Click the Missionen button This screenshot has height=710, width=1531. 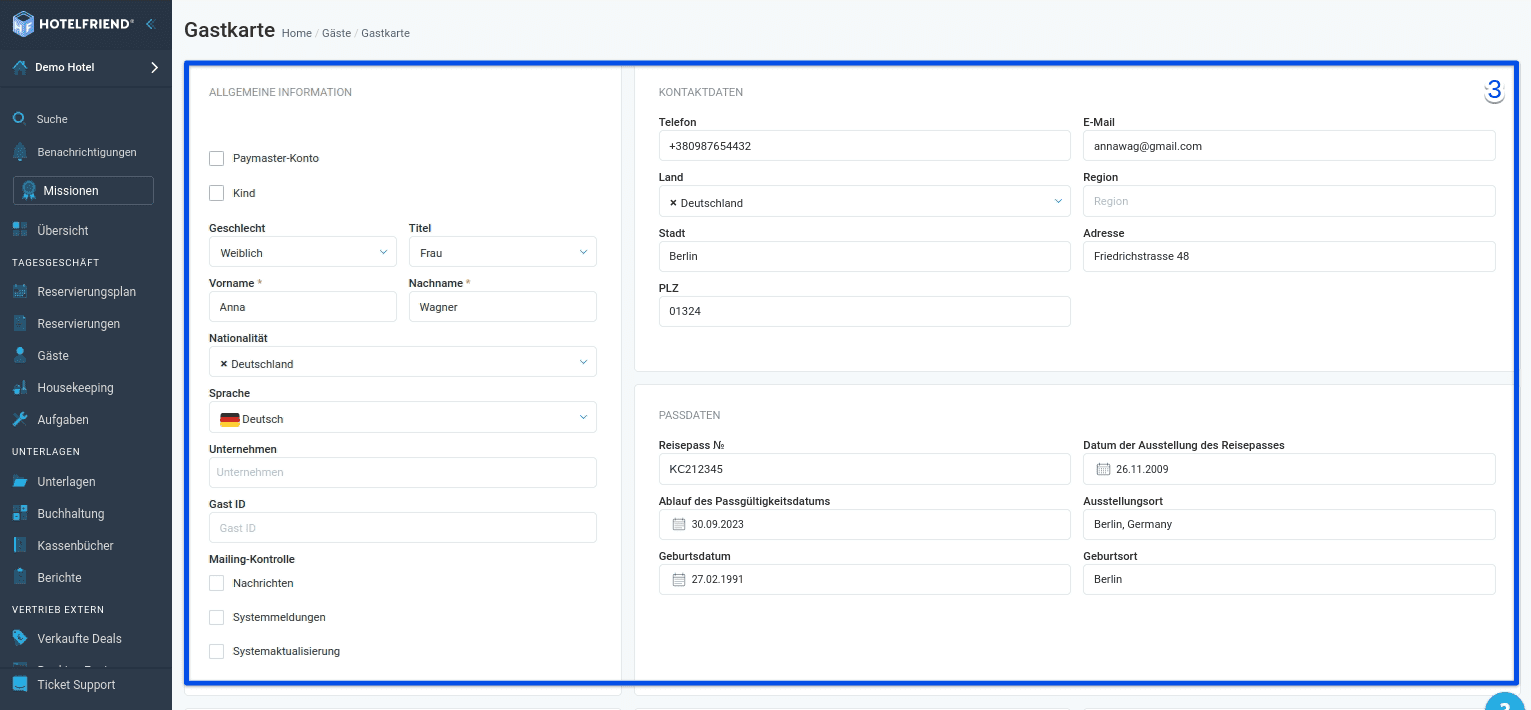(x=83, y=190)
